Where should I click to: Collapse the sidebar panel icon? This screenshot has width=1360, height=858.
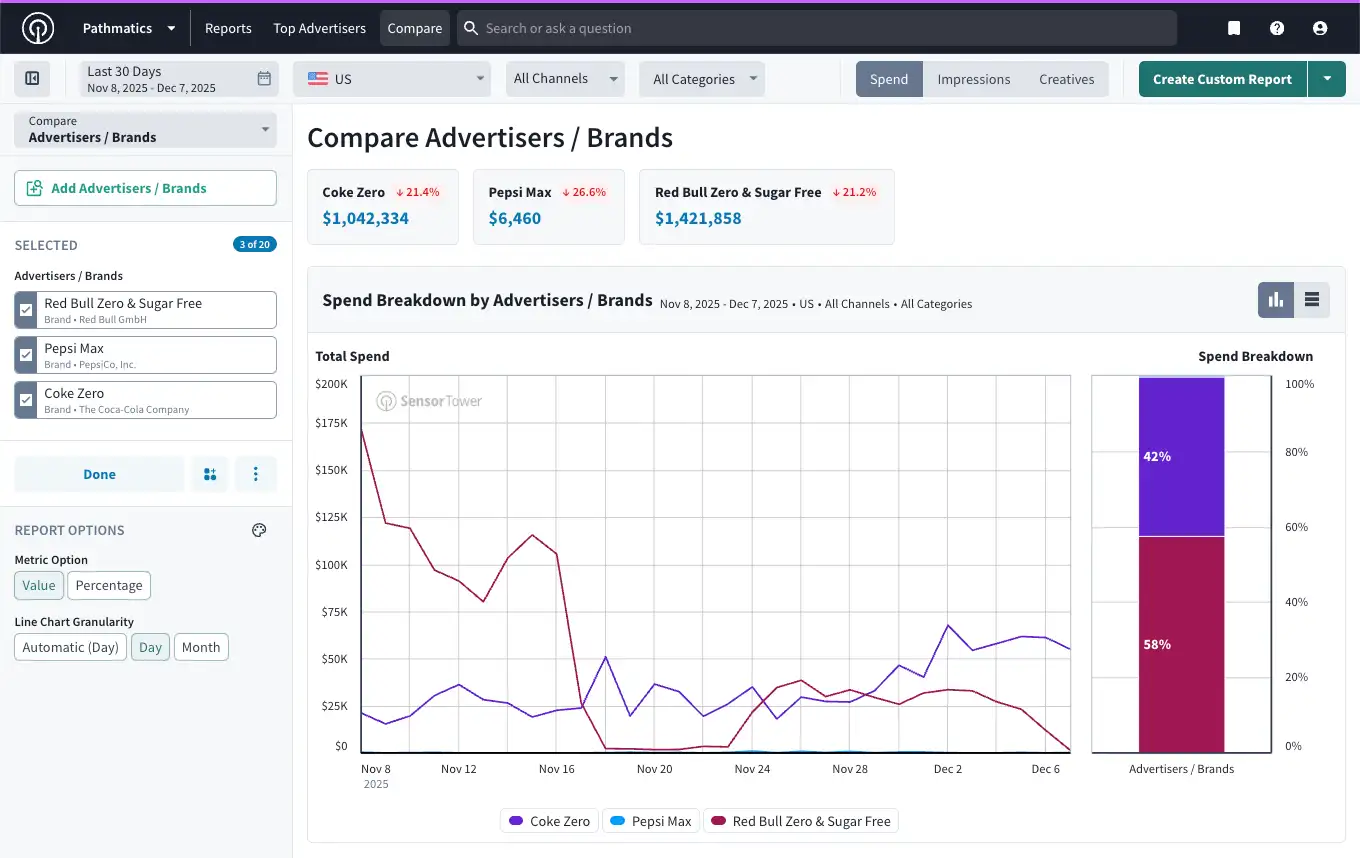pyautogui.click(x=32, y=79)
